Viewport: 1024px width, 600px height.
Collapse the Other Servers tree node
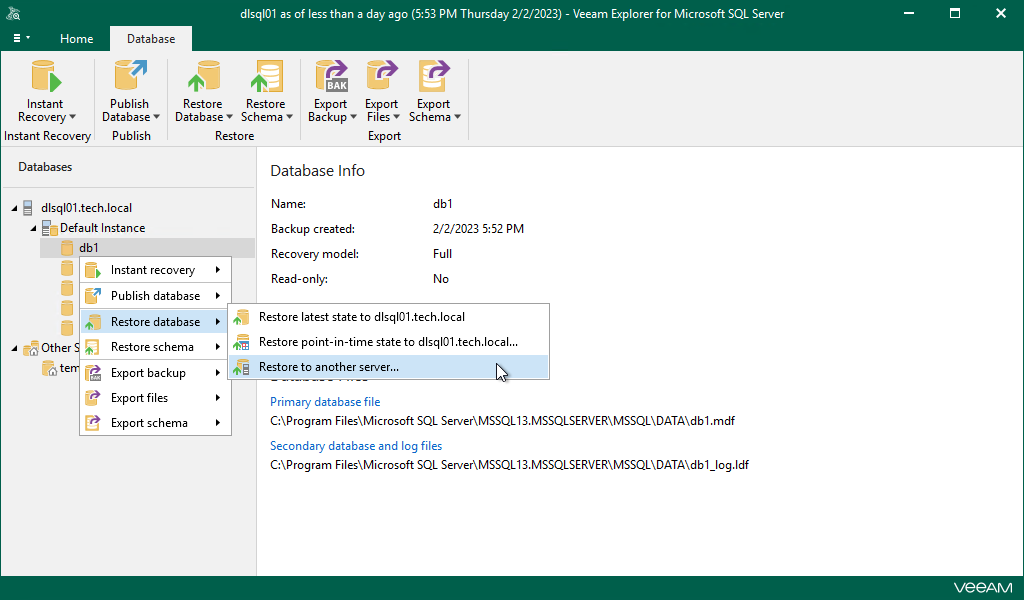[14, 349]
